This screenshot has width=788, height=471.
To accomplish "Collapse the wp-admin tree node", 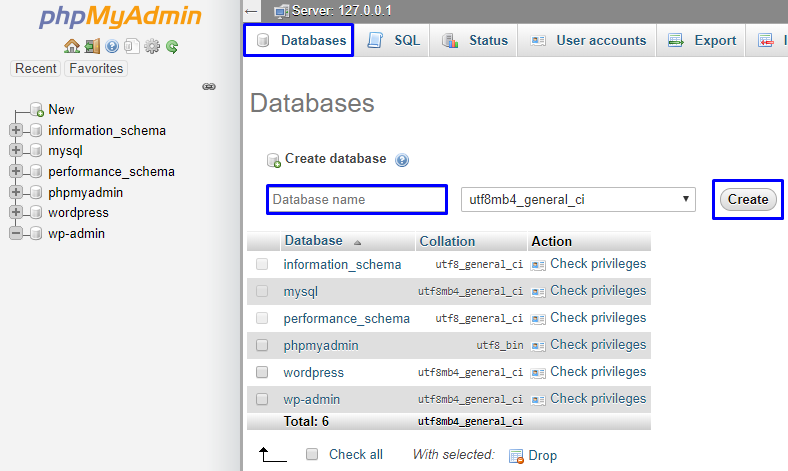I will [x=16, y=233].
